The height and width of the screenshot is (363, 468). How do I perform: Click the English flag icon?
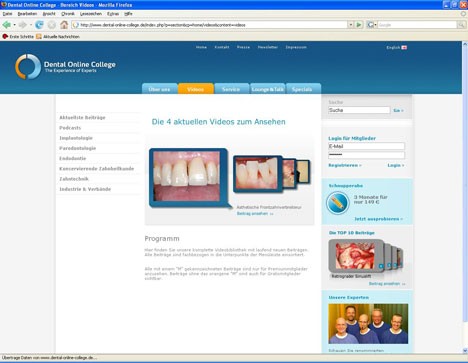[x=404, y=47]
